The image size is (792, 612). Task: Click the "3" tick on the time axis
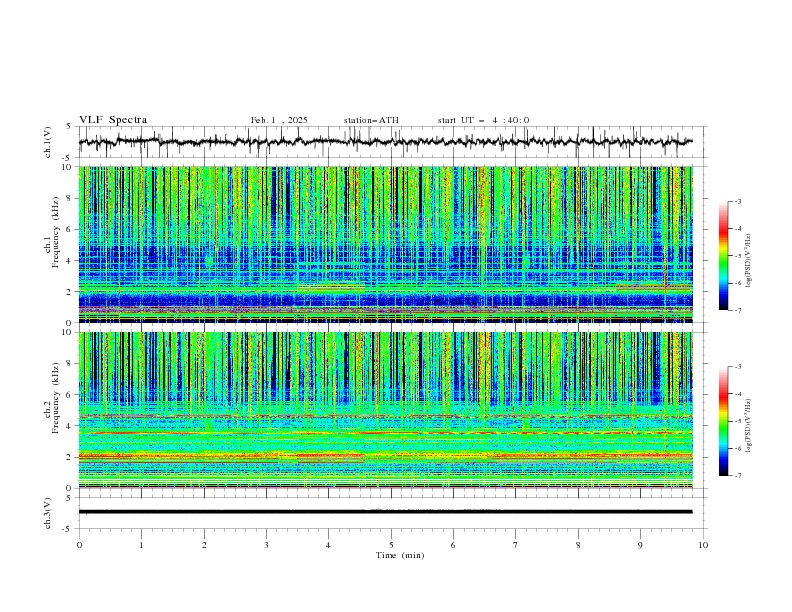point(266,545)
